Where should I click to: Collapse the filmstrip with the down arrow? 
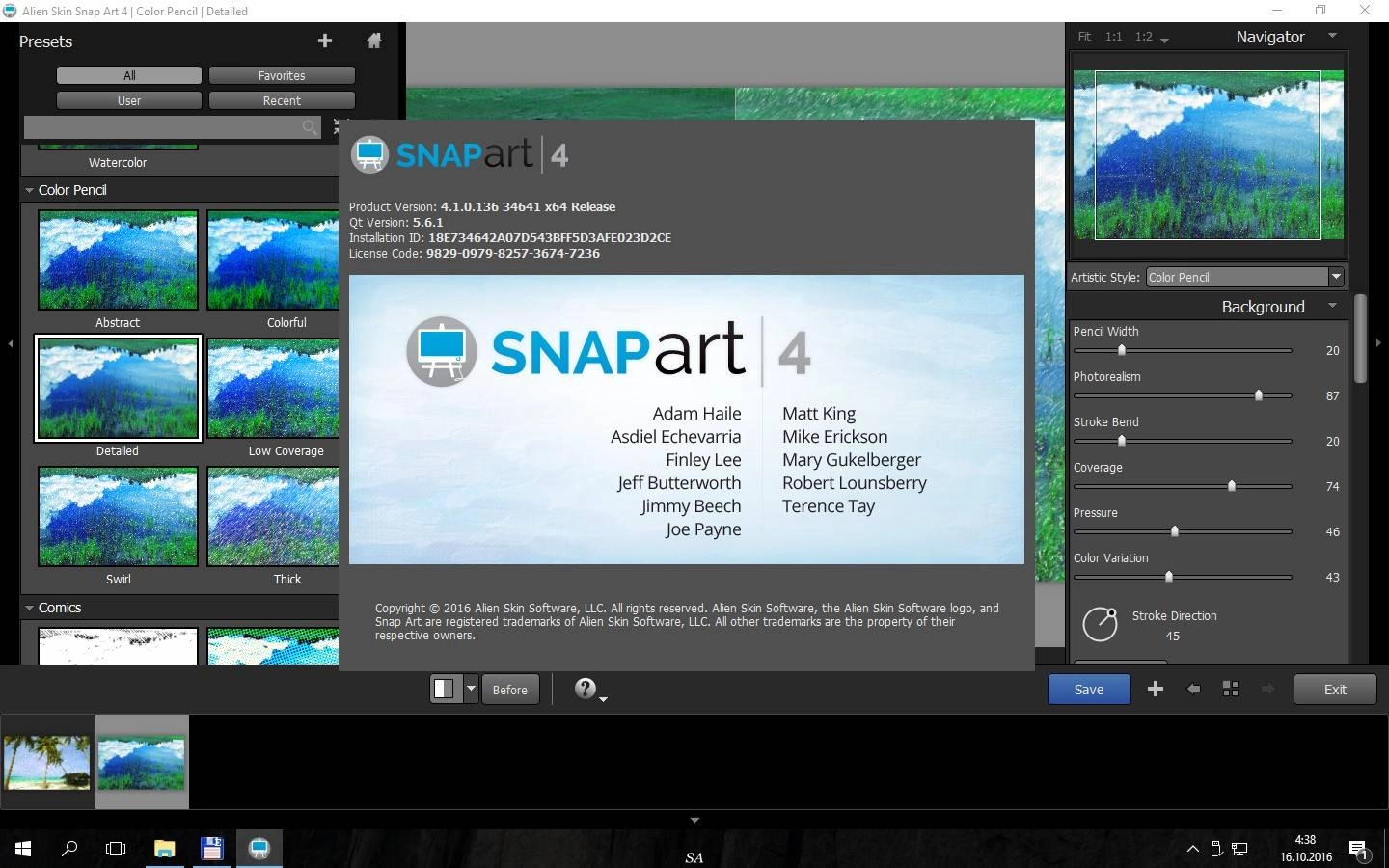click(x=694, y=820)
